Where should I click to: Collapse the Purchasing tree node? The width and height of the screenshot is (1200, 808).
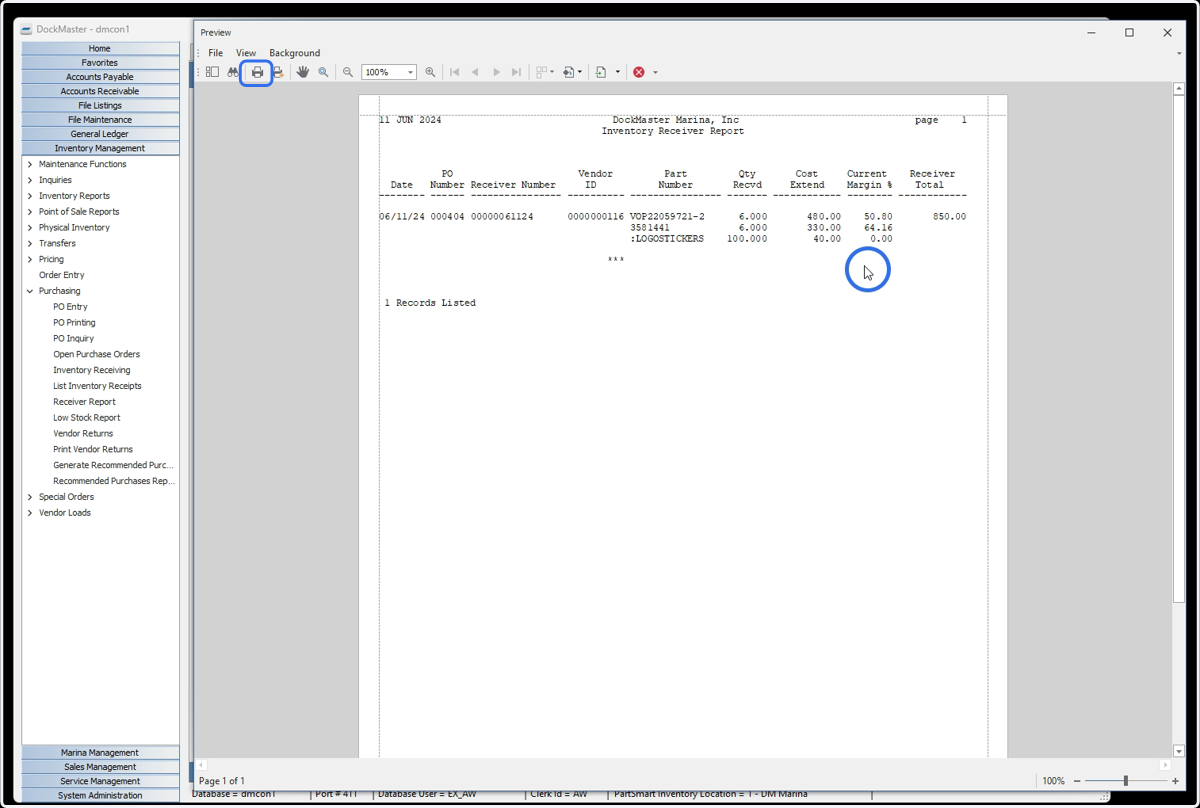30,291
